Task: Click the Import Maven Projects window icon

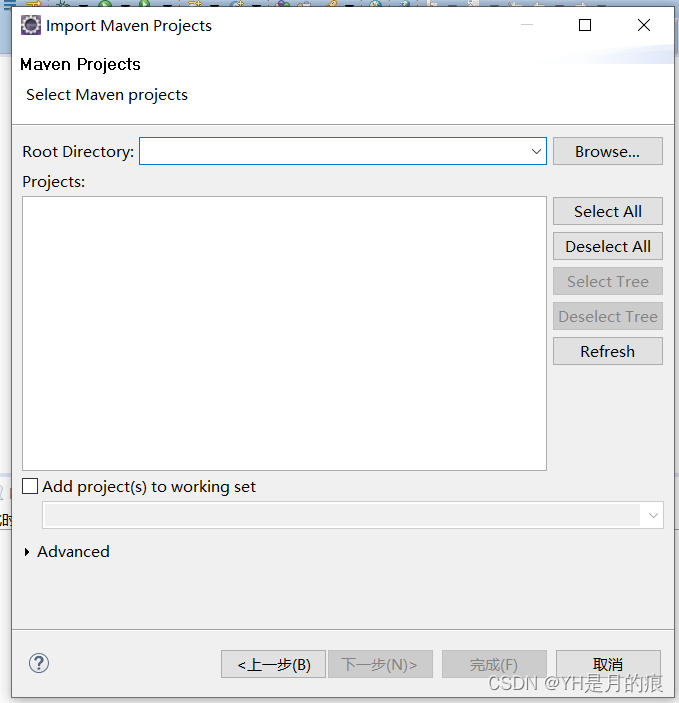Action: (x=30, y=25)
